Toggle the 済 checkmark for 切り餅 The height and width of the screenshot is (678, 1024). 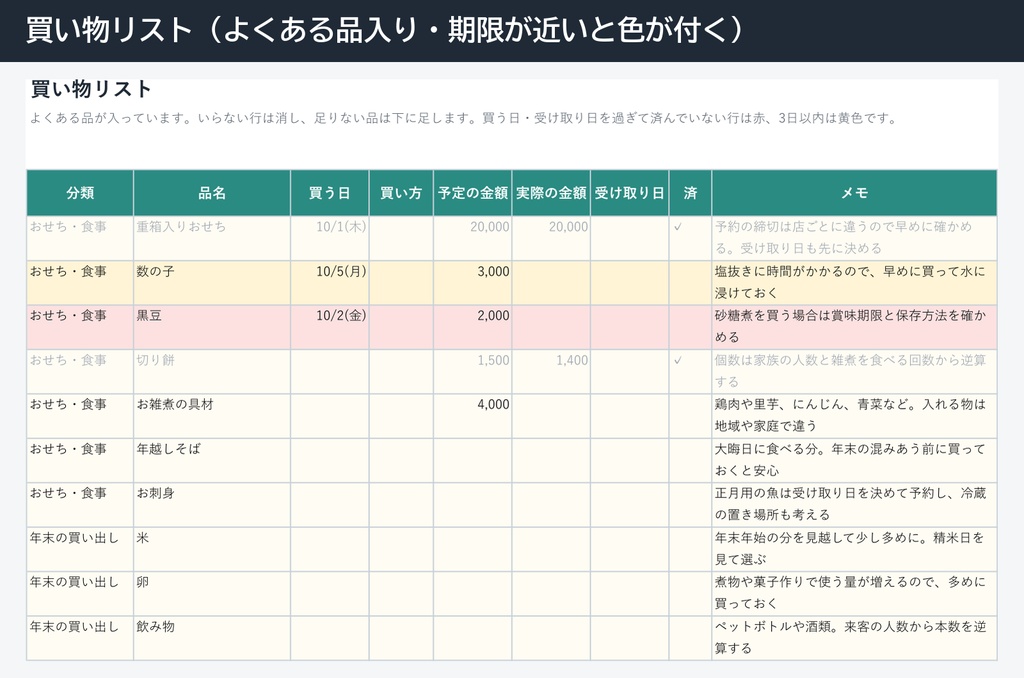(x=690, y=372)
